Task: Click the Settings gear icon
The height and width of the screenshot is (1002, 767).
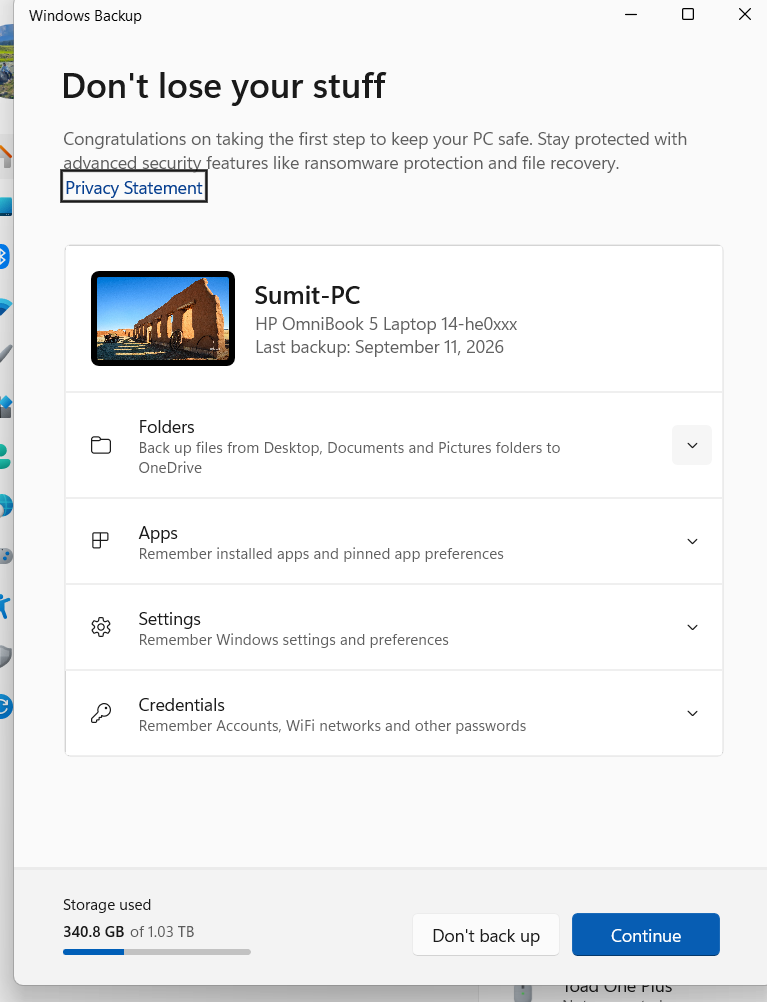Action: click(x=101, y=627)
